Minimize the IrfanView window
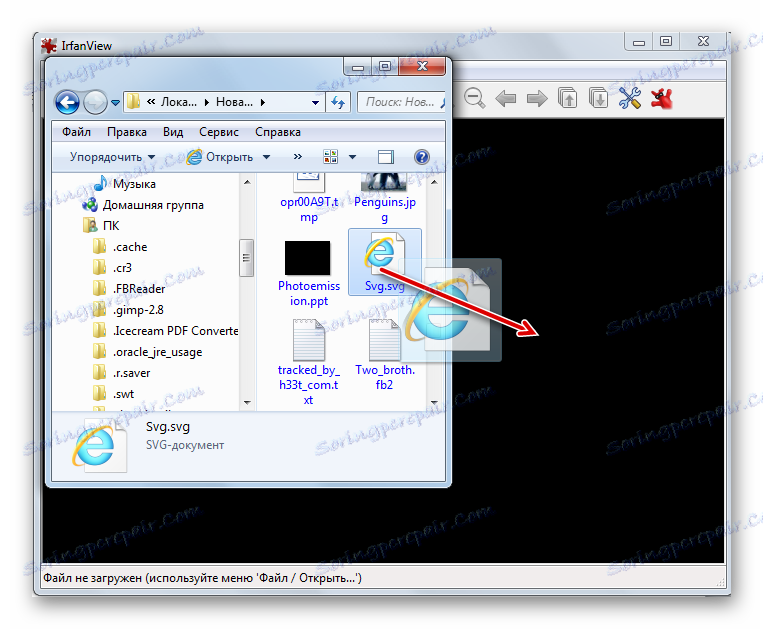The width and height of the screenshot is (763, 629). point(638,41)
